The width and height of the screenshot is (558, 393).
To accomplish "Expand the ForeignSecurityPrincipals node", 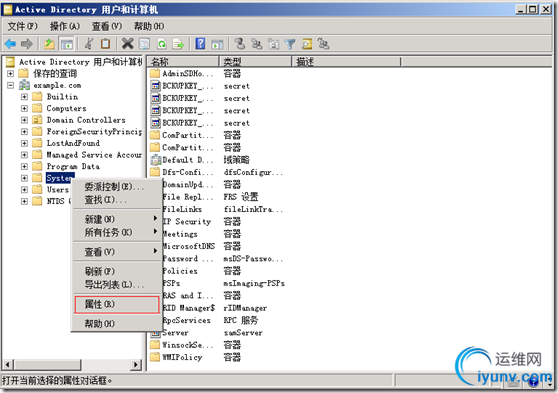I will [24, 132].
